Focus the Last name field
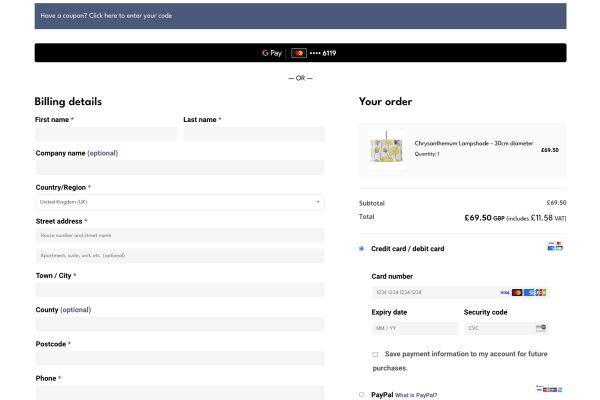This screenshot has width=600, height=400. tap(254, 134)
